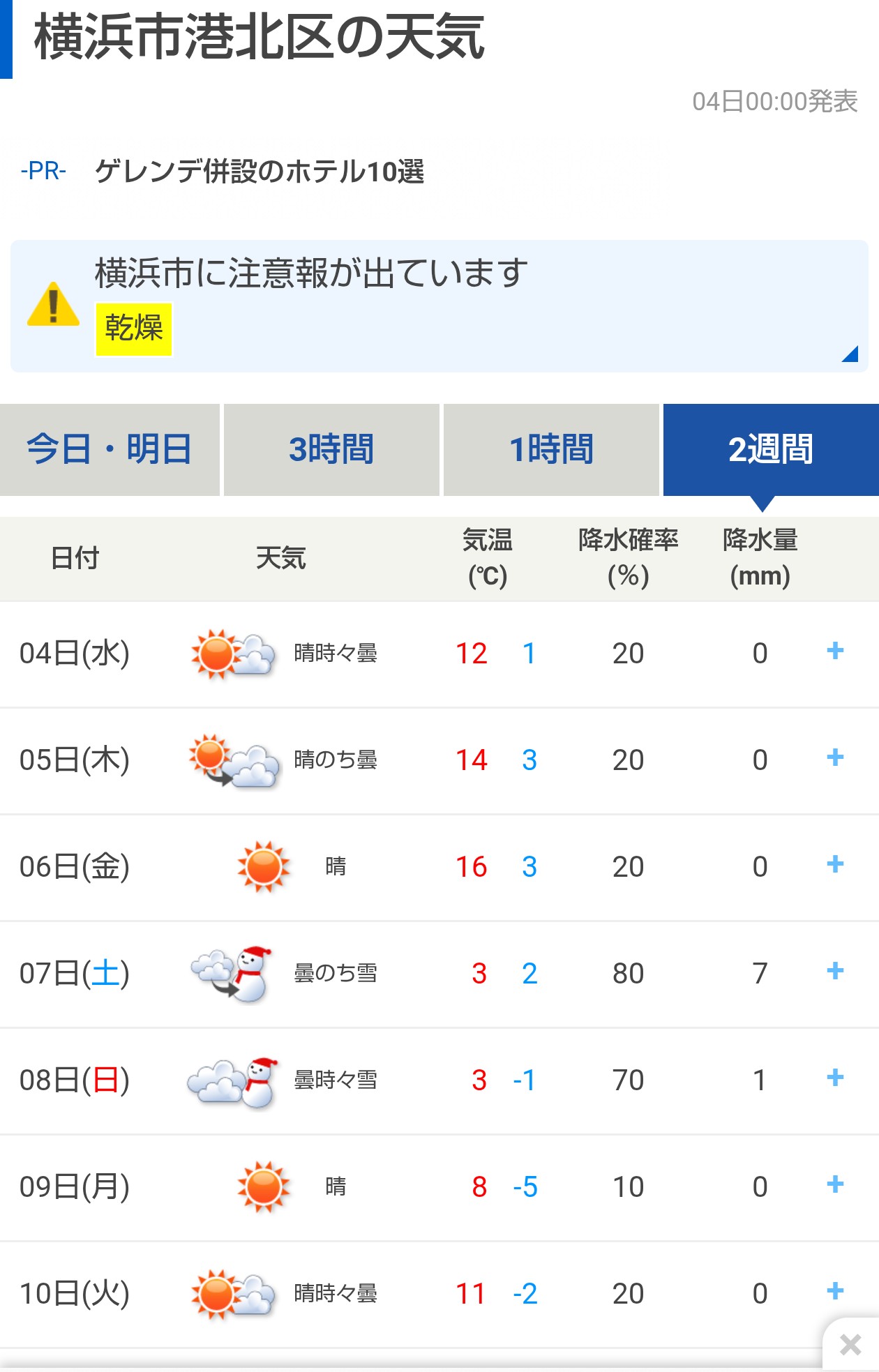The height and width of the screenshot is (1372, 879).
Task: Open the ゲレンデ併設のホテル10選 PR link
Action: click(x=259, y=172)
